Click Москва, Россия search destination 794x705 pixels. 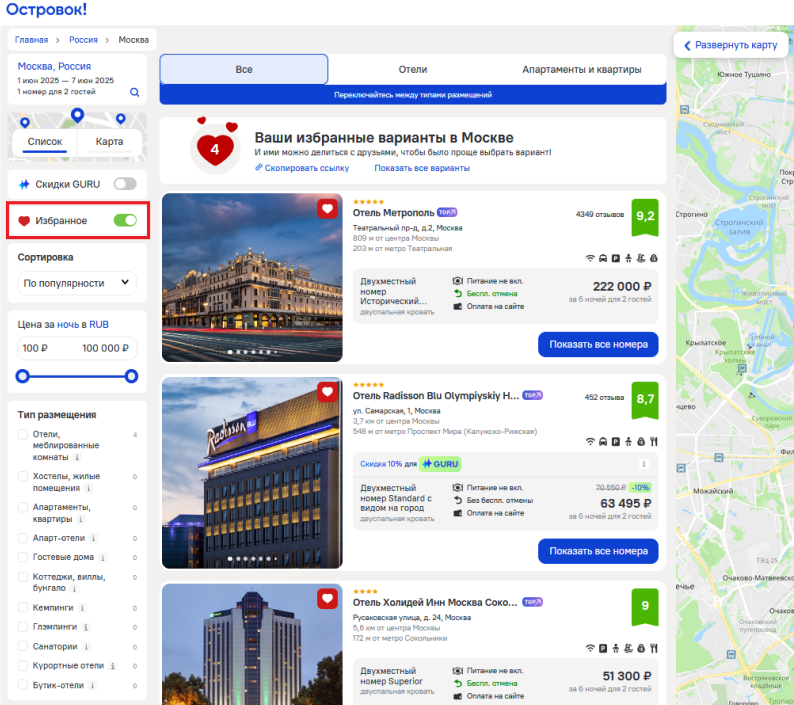pos(54,66)
